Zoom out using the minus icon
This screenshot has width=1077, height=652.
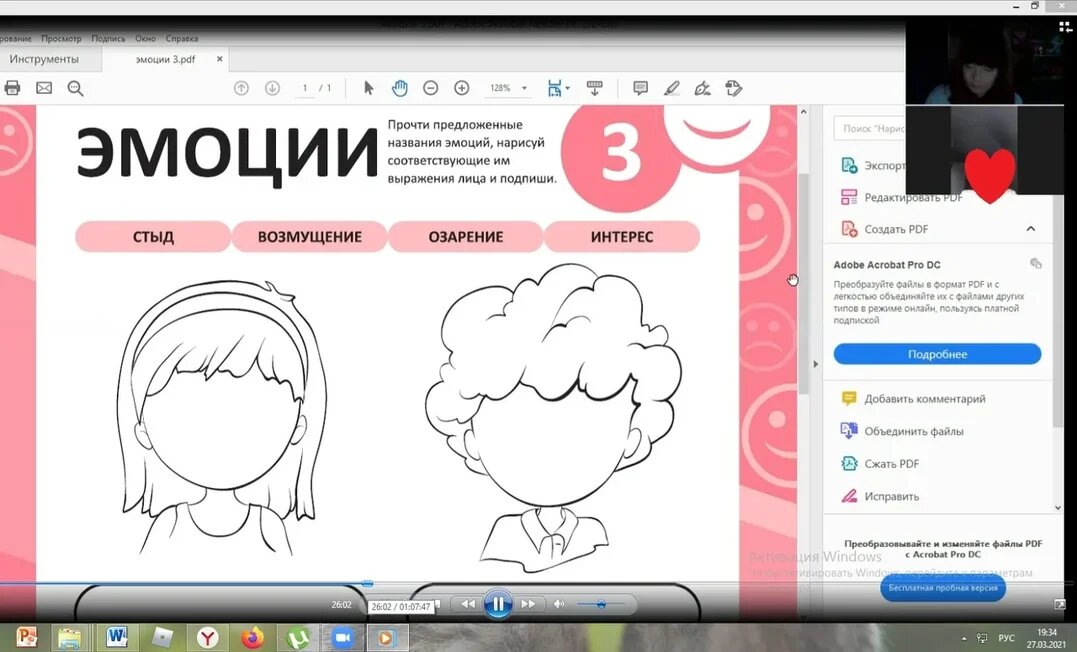pos(430,88)
